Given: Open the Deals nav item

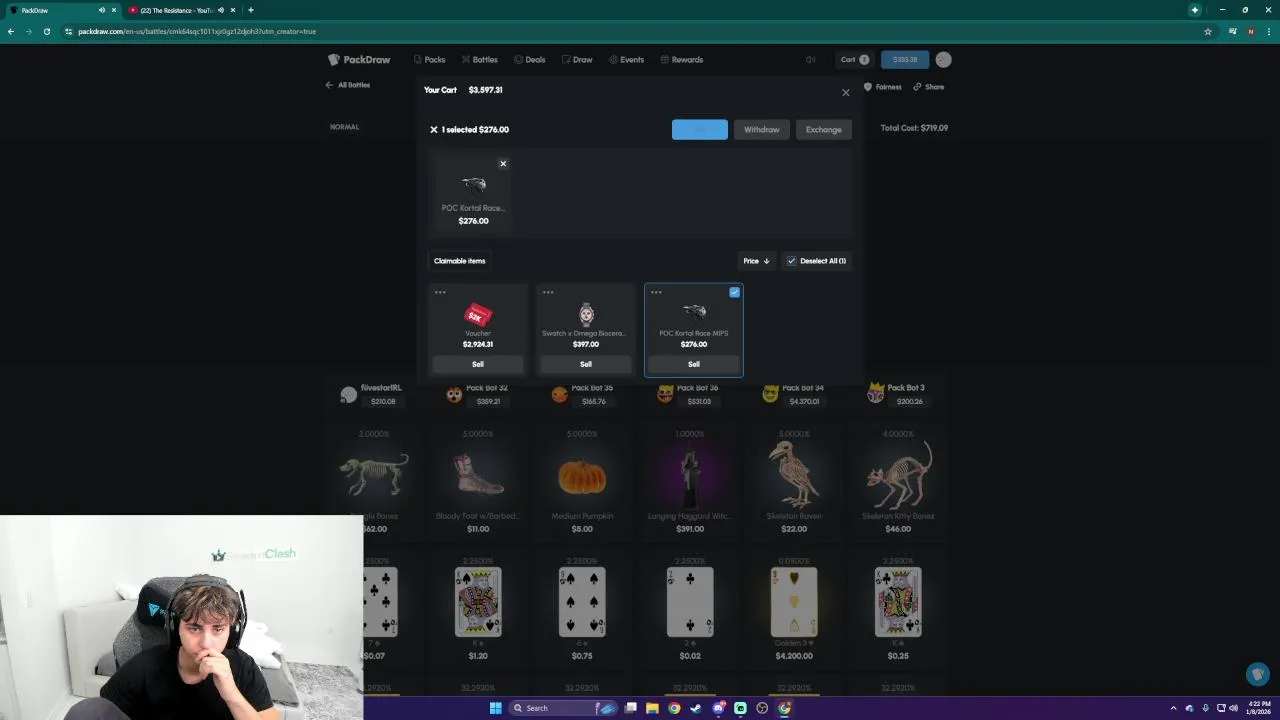Looking at the screenshot, I should click(530, 60).
